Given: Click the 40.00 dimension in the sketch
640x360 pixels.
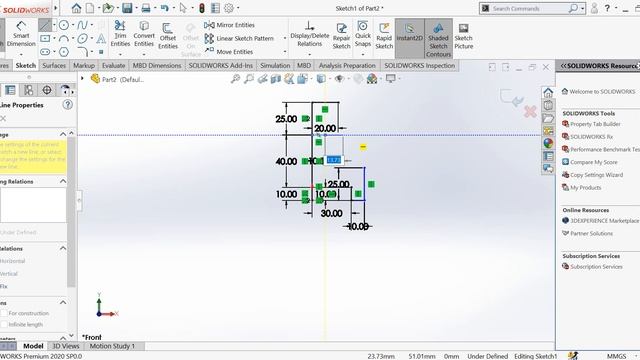Looking at the screenshot, I should click(x=286, y=161).
